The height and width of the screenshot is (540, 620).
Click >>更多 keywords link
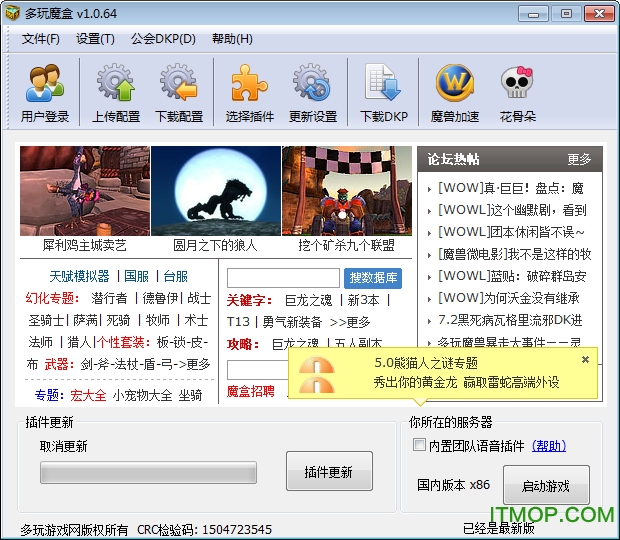point(350,322)
